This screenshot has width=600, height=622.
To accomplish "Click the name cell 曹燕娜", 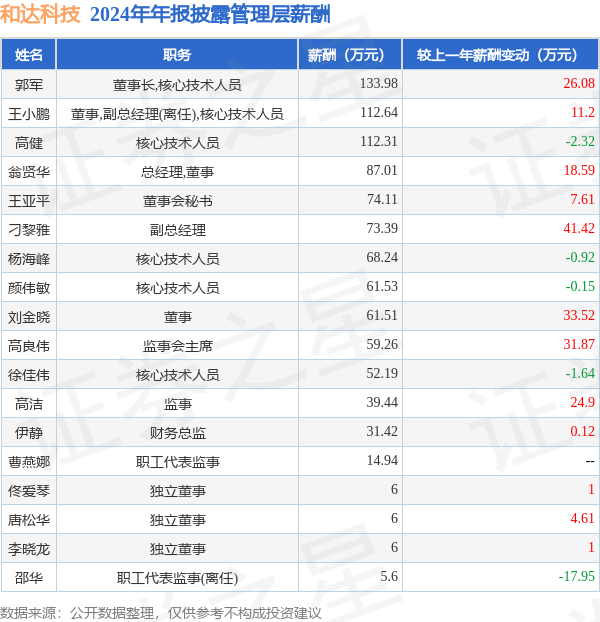I will click(29, 462).
